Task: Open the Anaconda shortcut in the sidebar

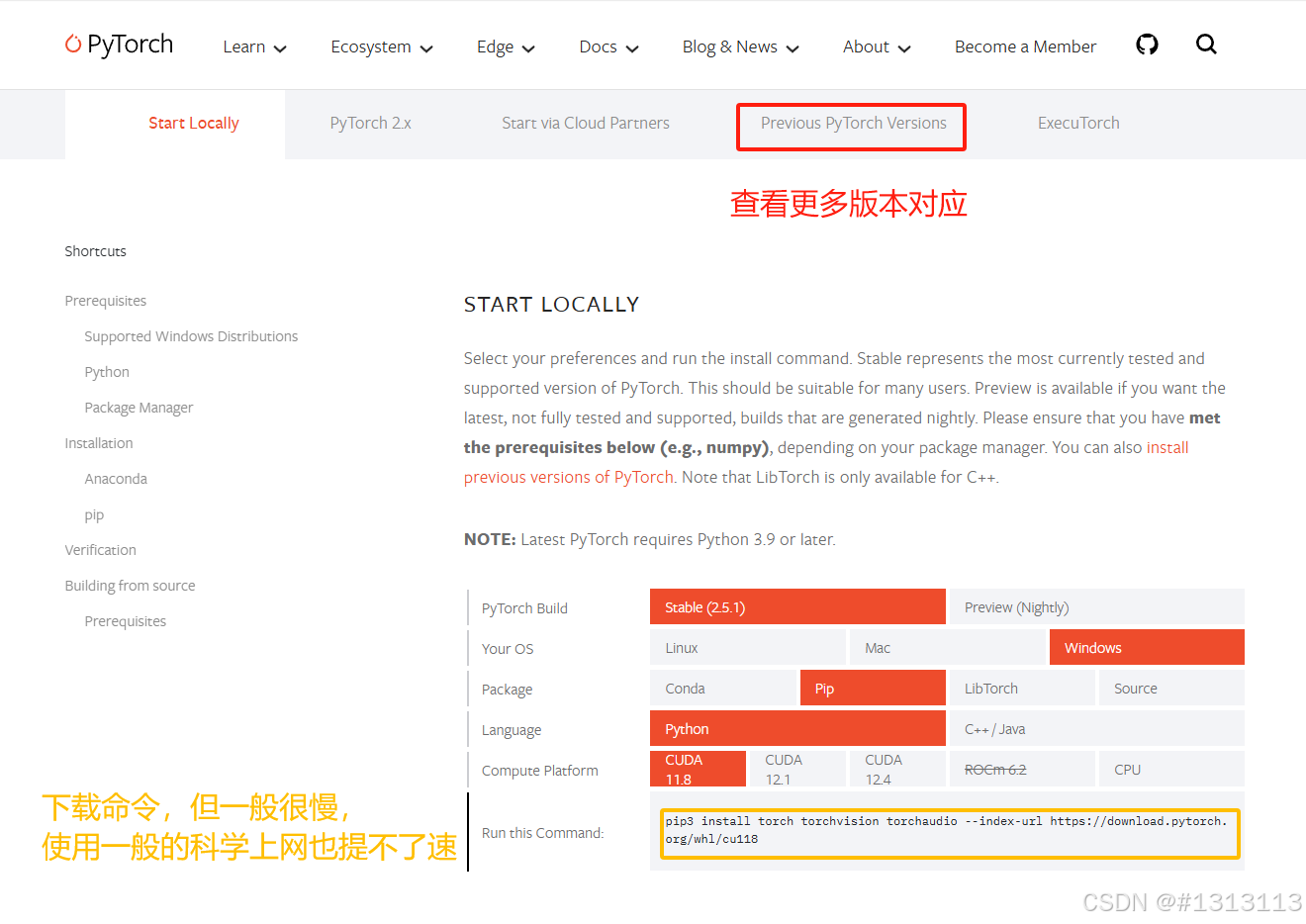Action: pyautogui.click(x=116, y=478)
